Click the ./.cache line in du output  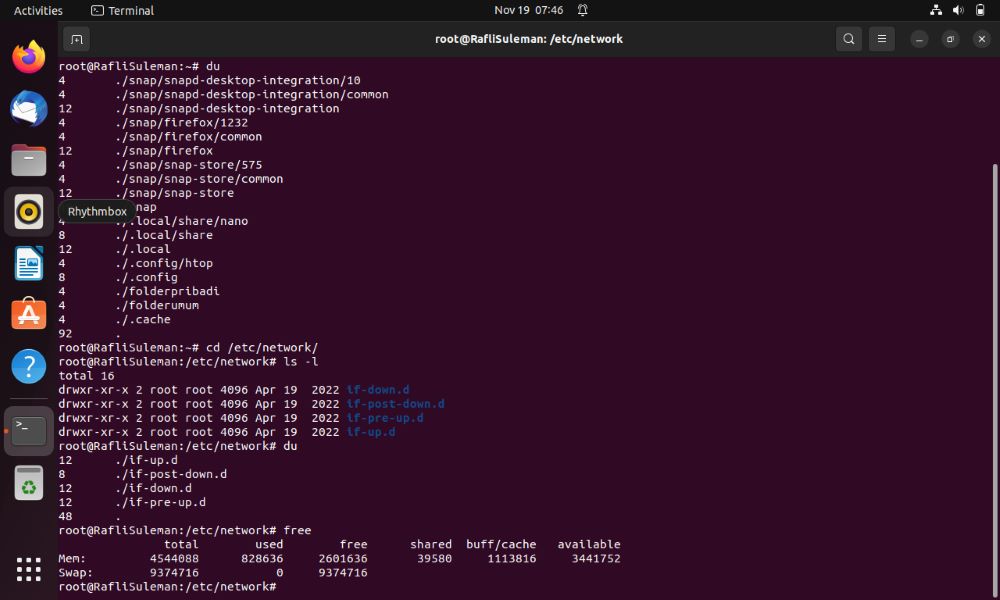[x=114, y=319]
